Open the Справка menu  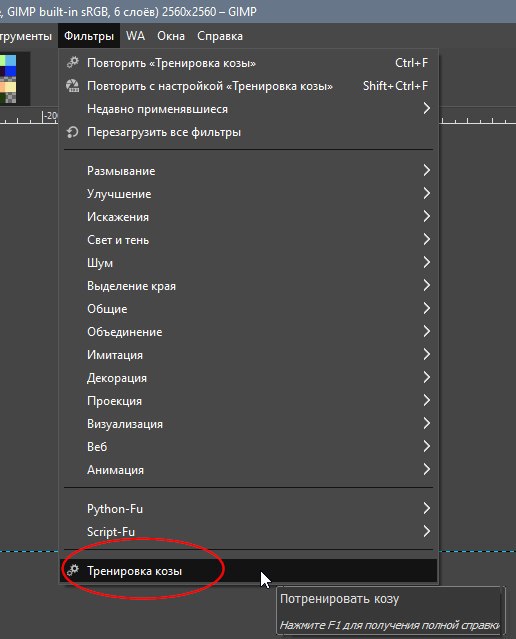[220, 36]
